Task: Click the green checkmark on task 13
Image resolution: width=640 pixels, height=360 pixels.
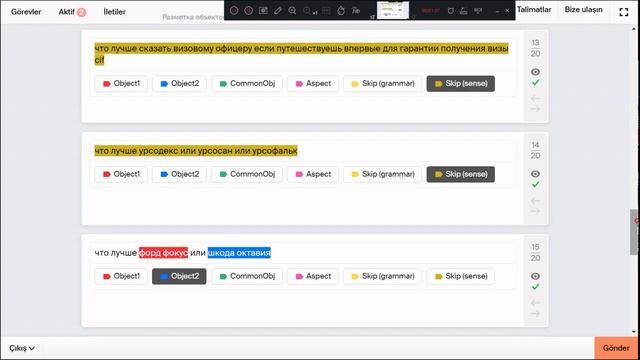Action: point(535,83)
